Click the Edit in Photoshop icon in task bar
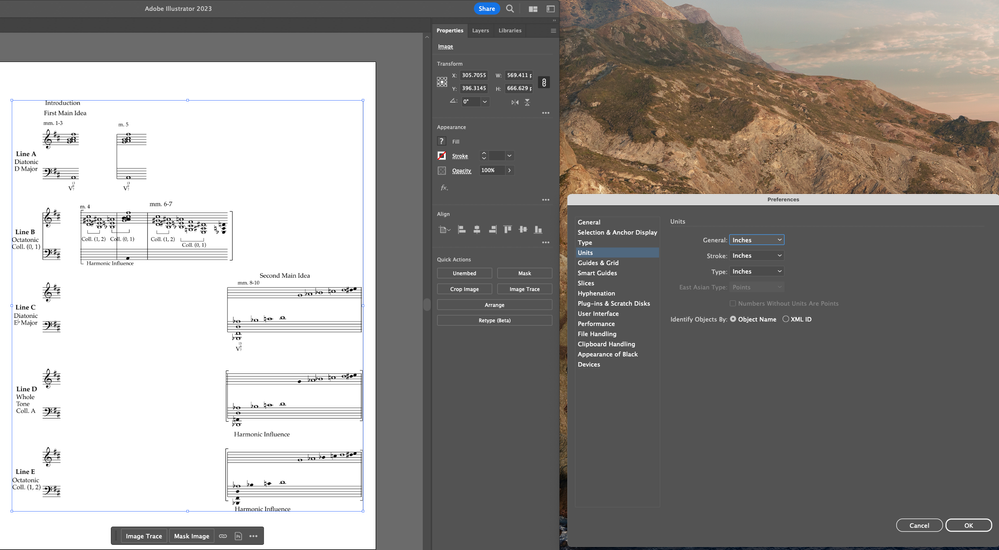The image size is (999, 550). [238, 536]
